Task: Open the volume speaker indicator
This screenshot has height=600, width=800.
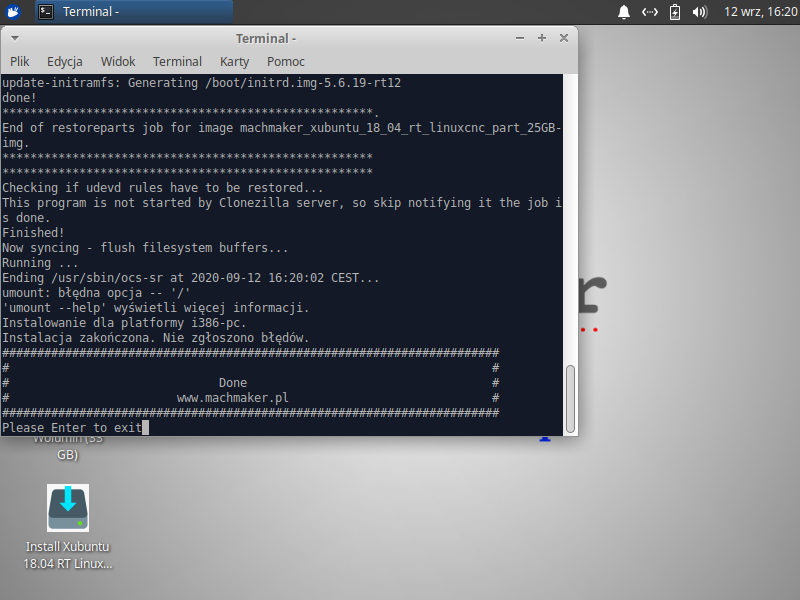Action: click(700, 12)
